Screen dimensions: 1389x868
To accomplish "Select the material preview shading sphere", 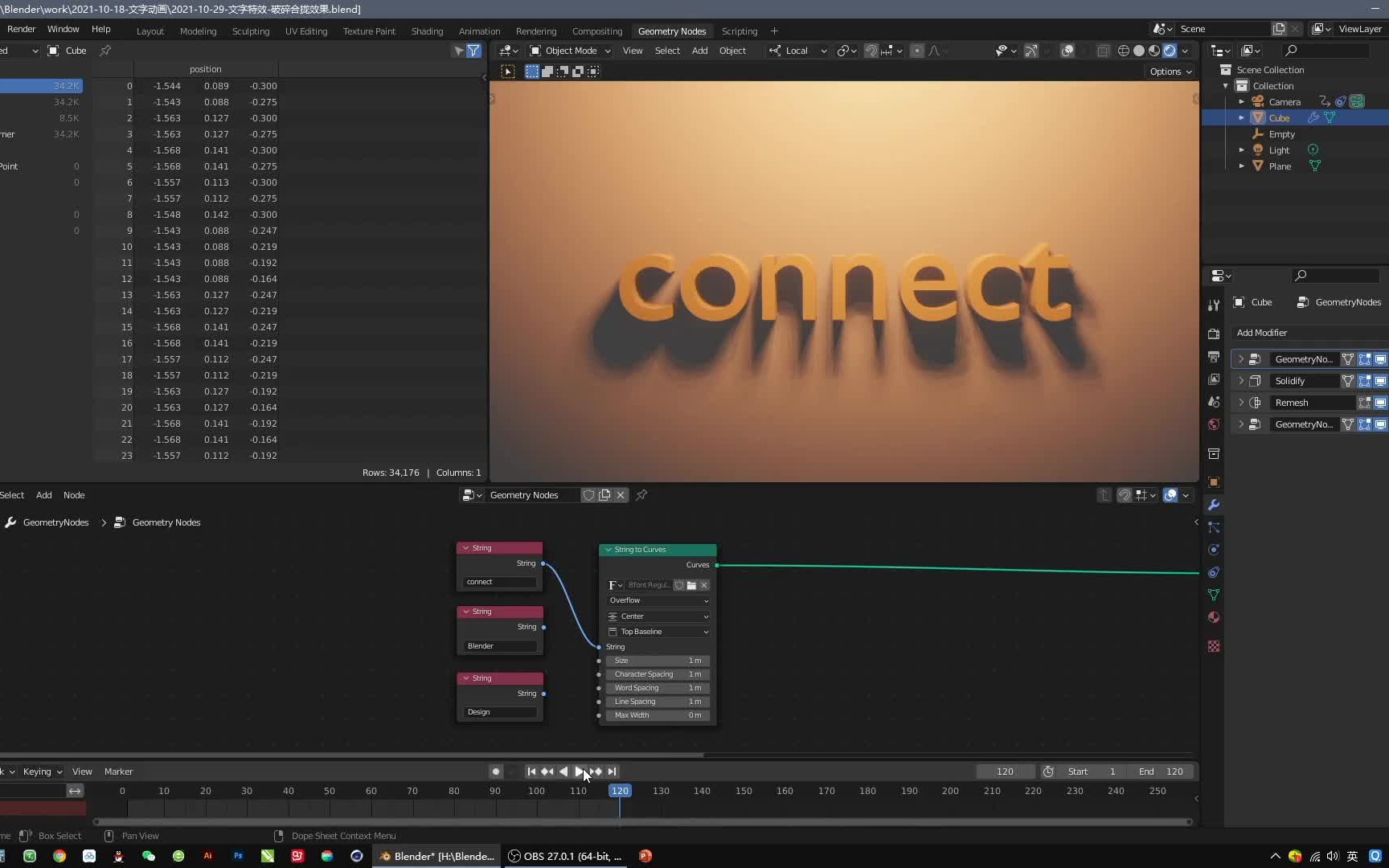I will click(1153, 51).
